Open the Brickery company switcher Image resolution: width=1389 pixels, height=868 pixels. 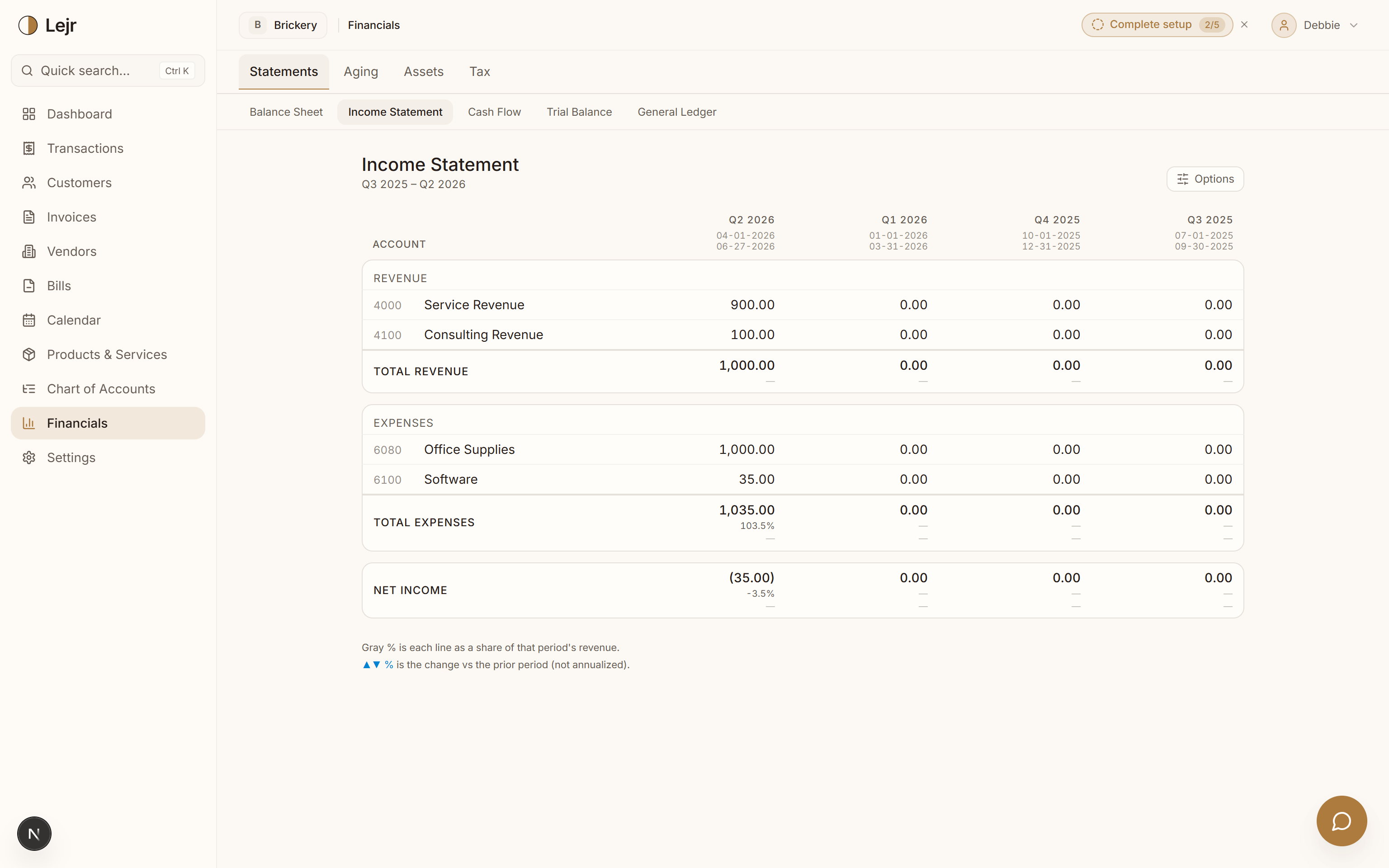pyautogui.click(x=283, y=25)
